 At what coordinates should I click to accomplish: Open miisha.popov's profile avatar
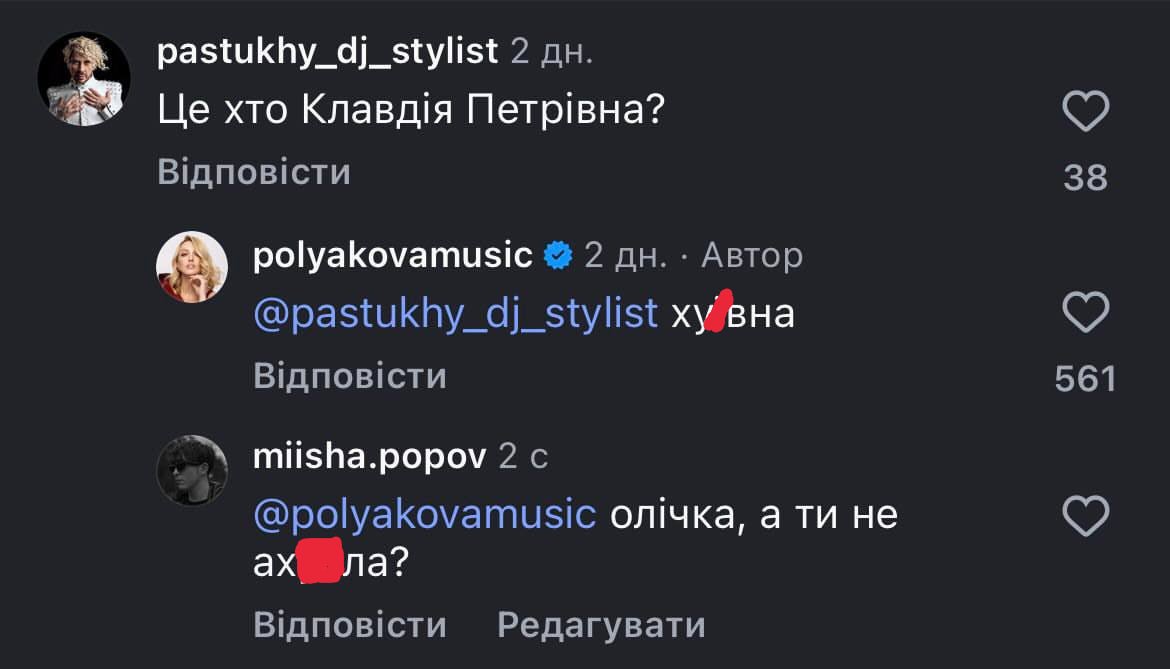click(x=194, y=470)
